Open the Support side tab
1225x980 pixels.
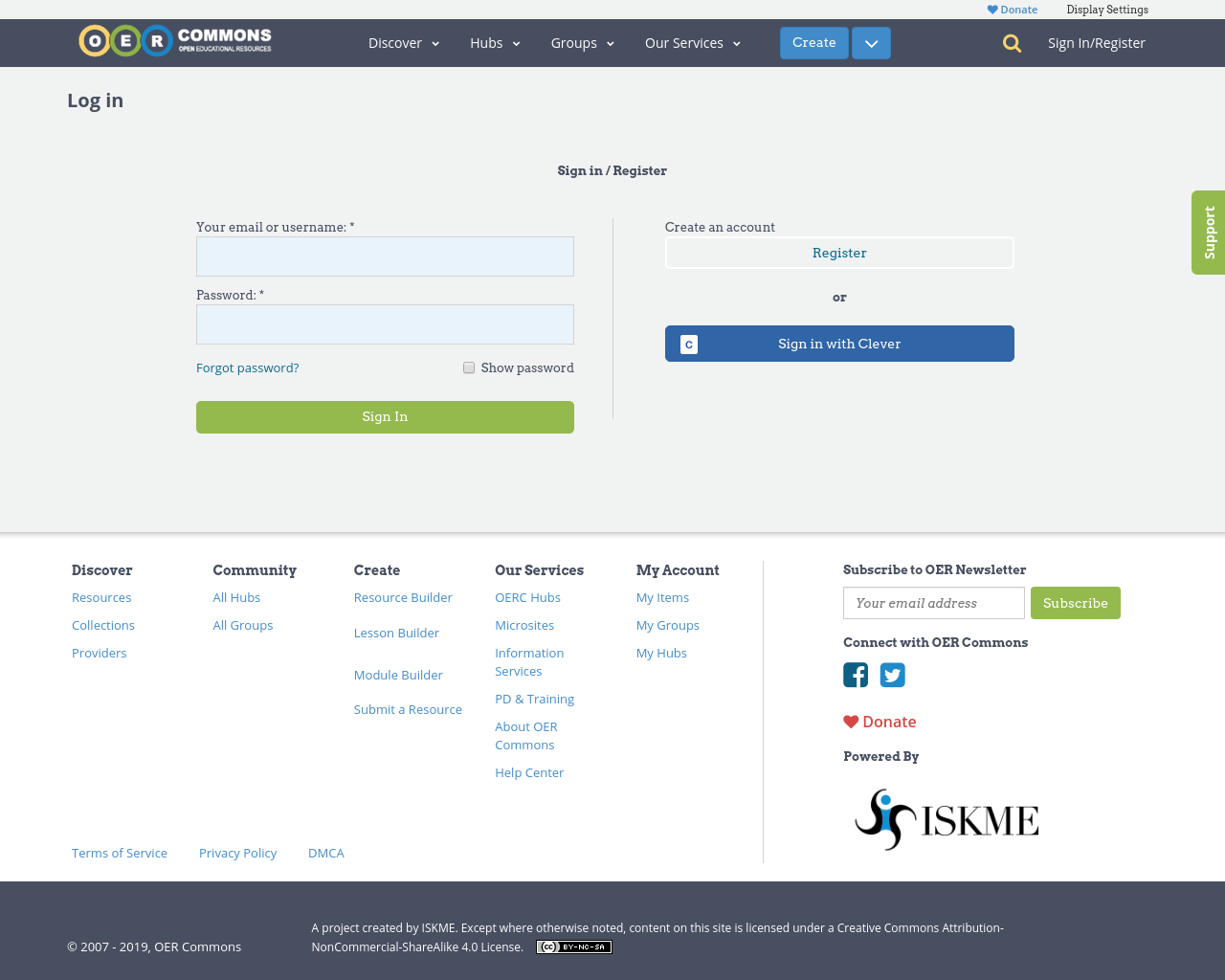click(1208, 233)
